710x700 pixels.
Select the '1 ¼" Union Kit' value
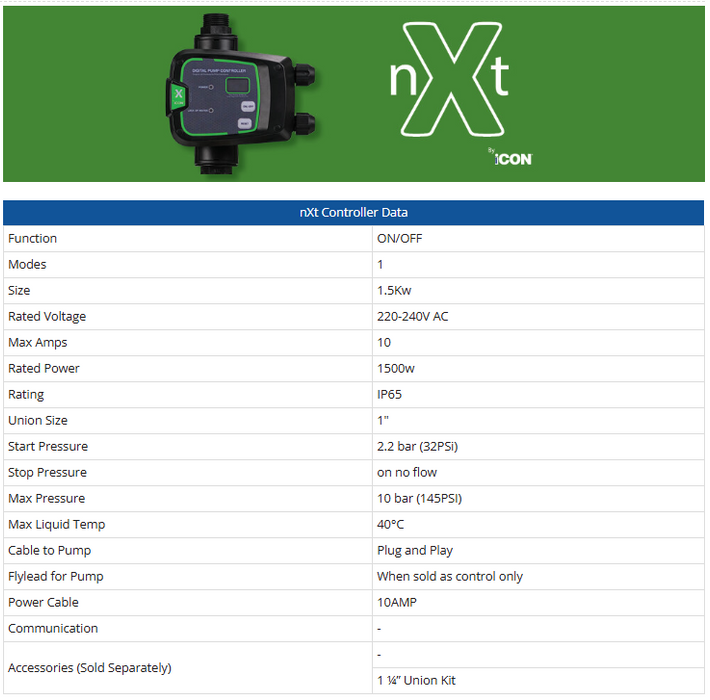(416, 681)
